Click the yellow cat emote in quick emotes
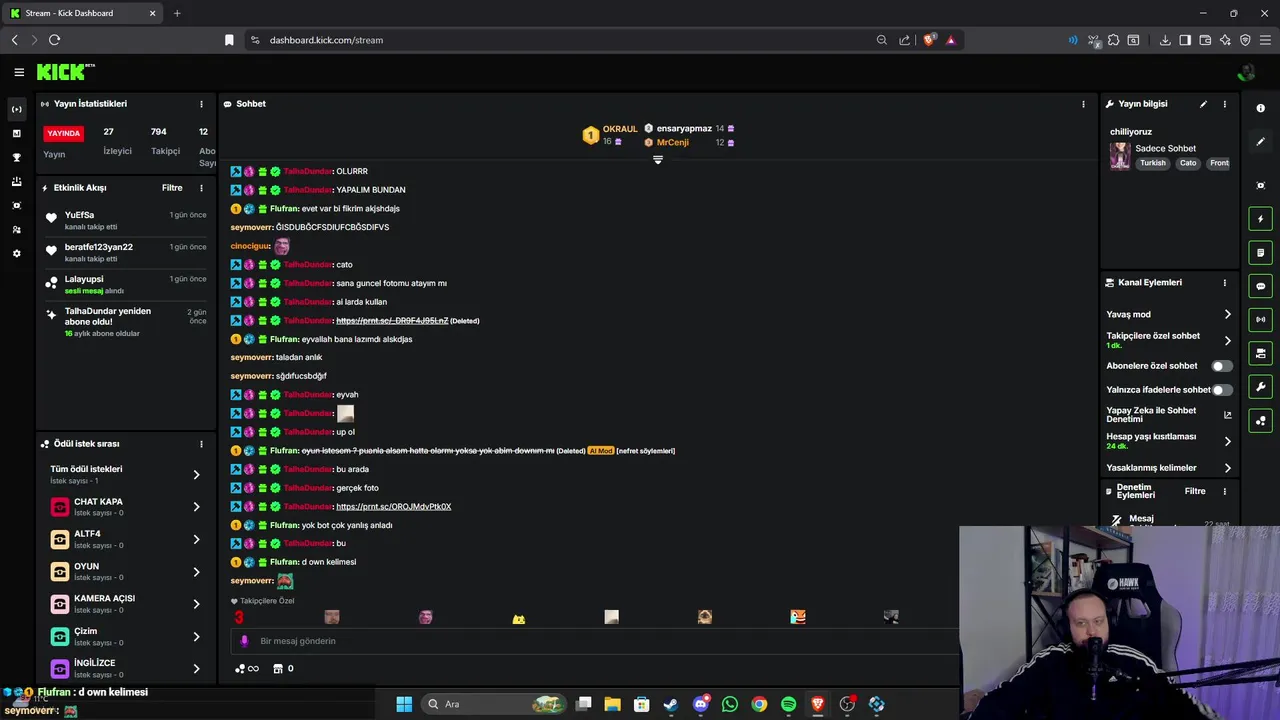1280x720 pixels. click(x=518, y=618)
